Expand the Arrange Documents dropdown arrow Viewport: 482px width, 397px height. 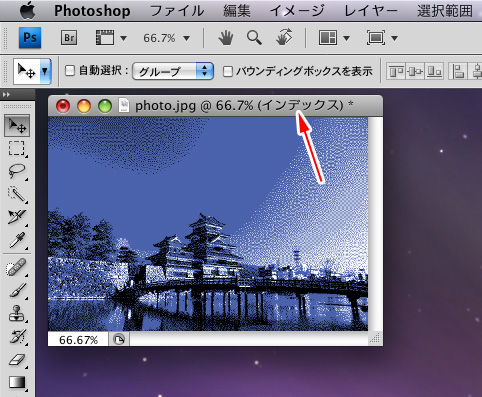point(346,38)
